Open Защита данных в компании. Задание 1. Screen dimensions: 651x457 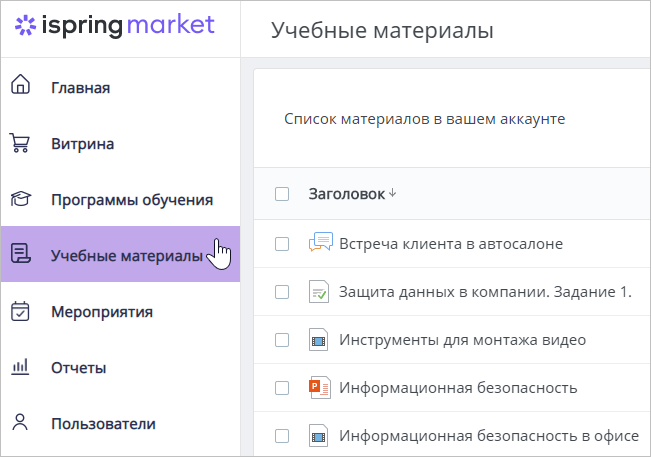tap(485, 292)
